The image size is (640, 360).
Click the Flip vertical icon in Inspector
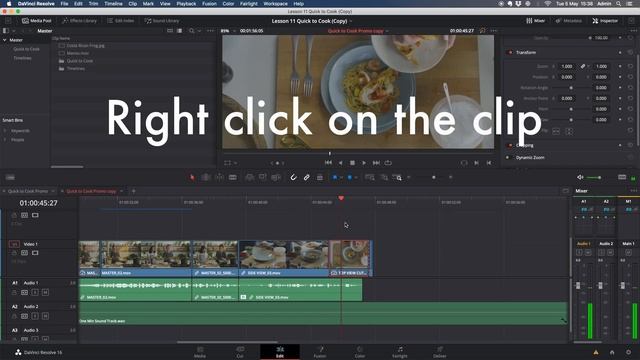pos(569,131)
